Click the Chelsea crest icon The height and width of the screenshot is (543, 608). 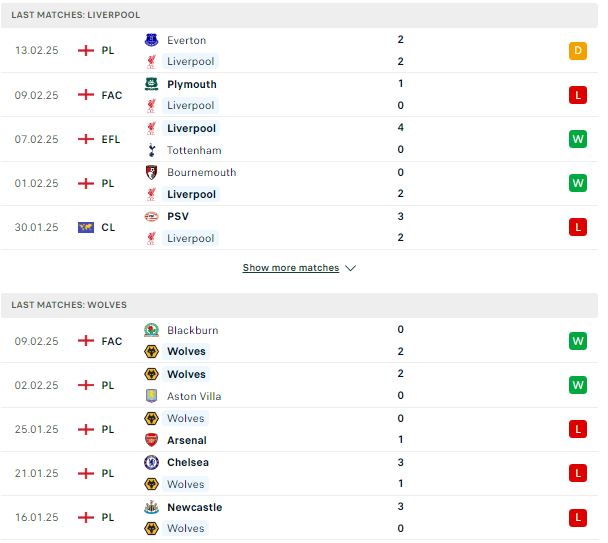pos(151,462)
